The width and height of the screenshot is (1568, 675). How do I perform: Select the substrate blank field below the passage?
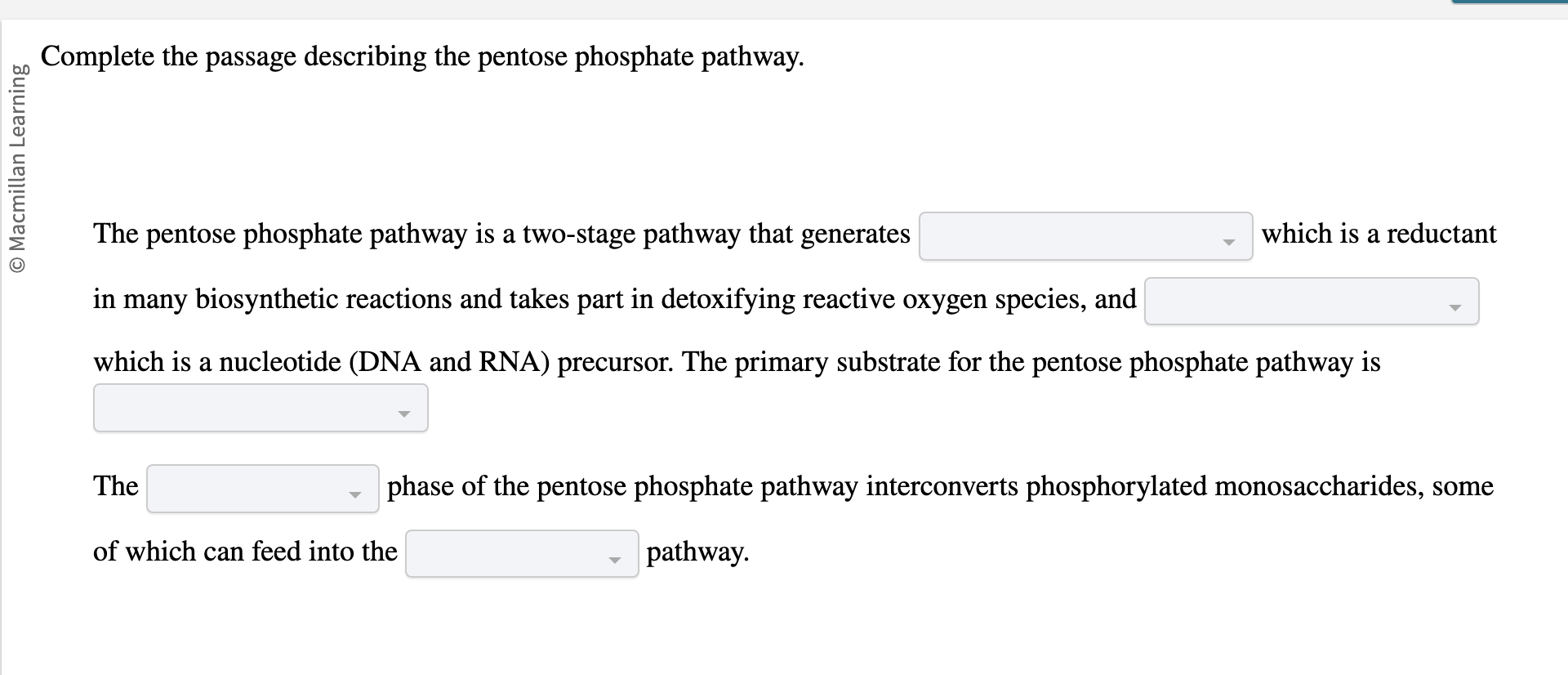click(x=260, y=407)
